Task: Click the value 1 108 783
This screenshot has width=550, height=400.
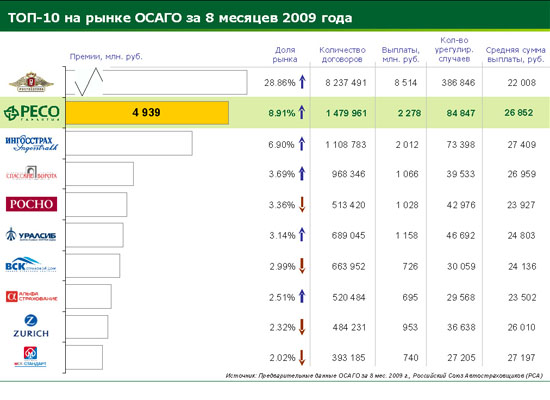Action: (346, 145)
